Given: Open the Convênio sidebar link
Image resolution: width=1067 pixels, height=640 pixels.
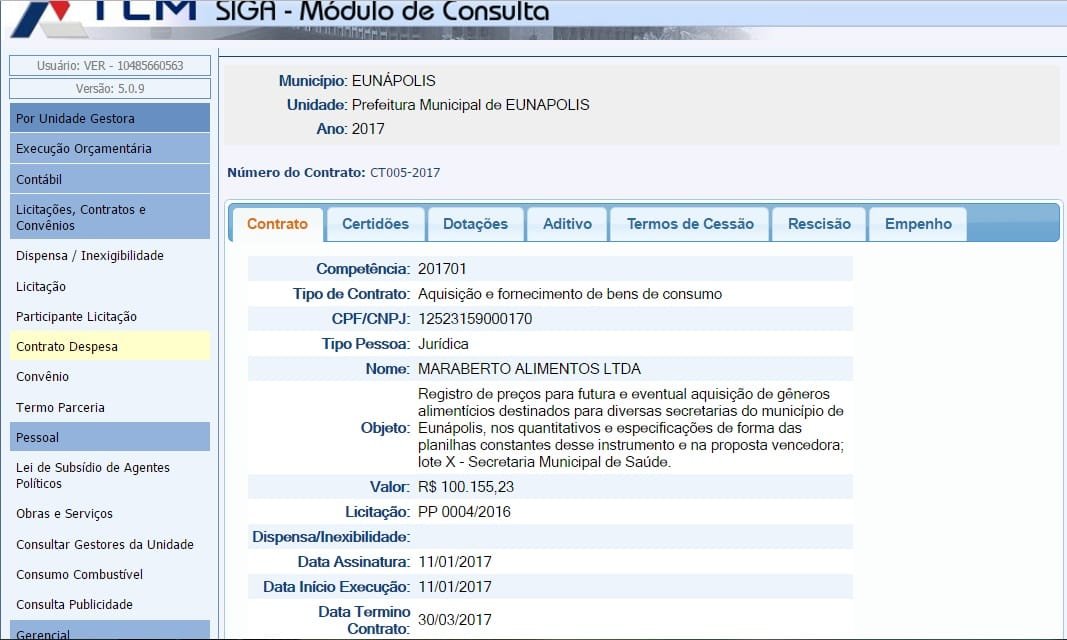Looking at the screenshot, I should pos(42,377).
